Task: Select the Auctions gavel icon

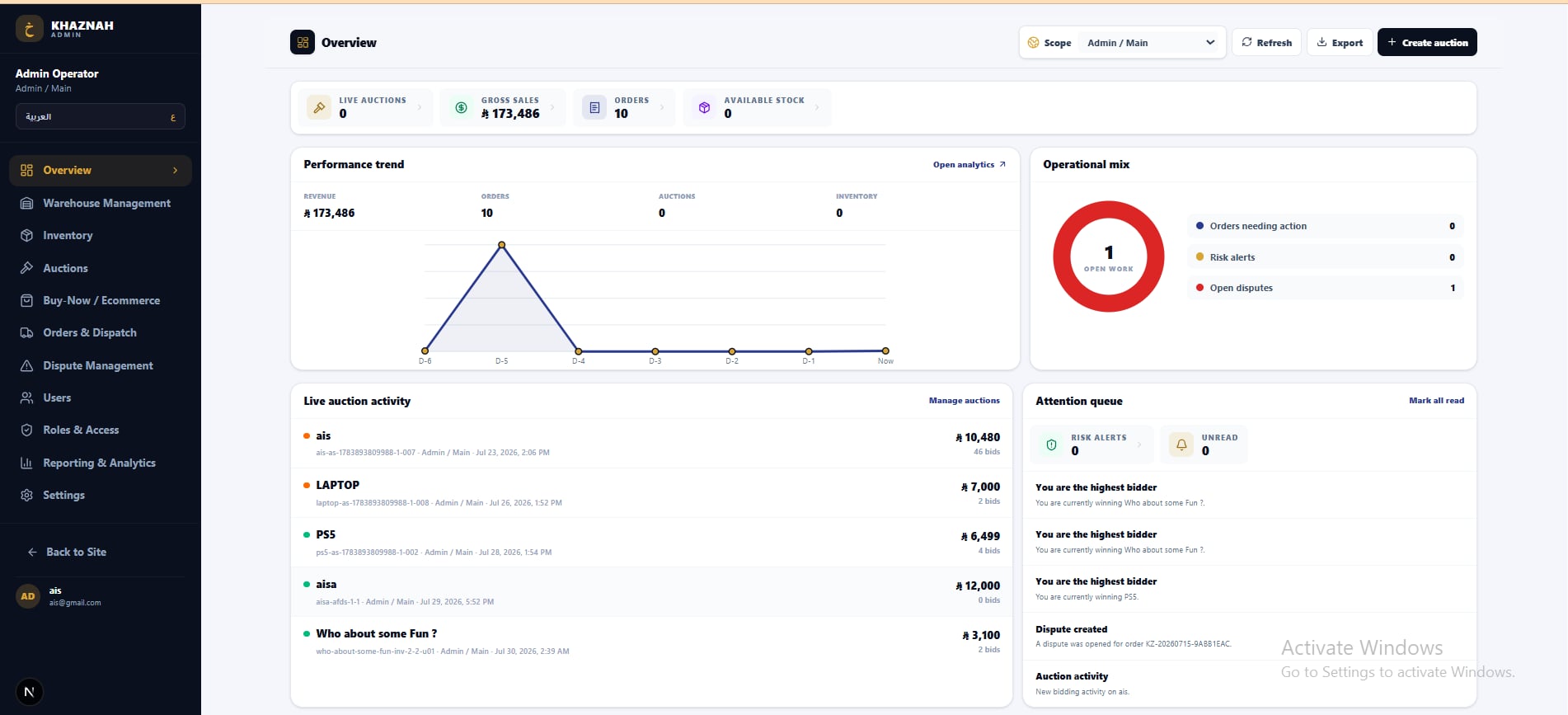Action: coord(26,268)
